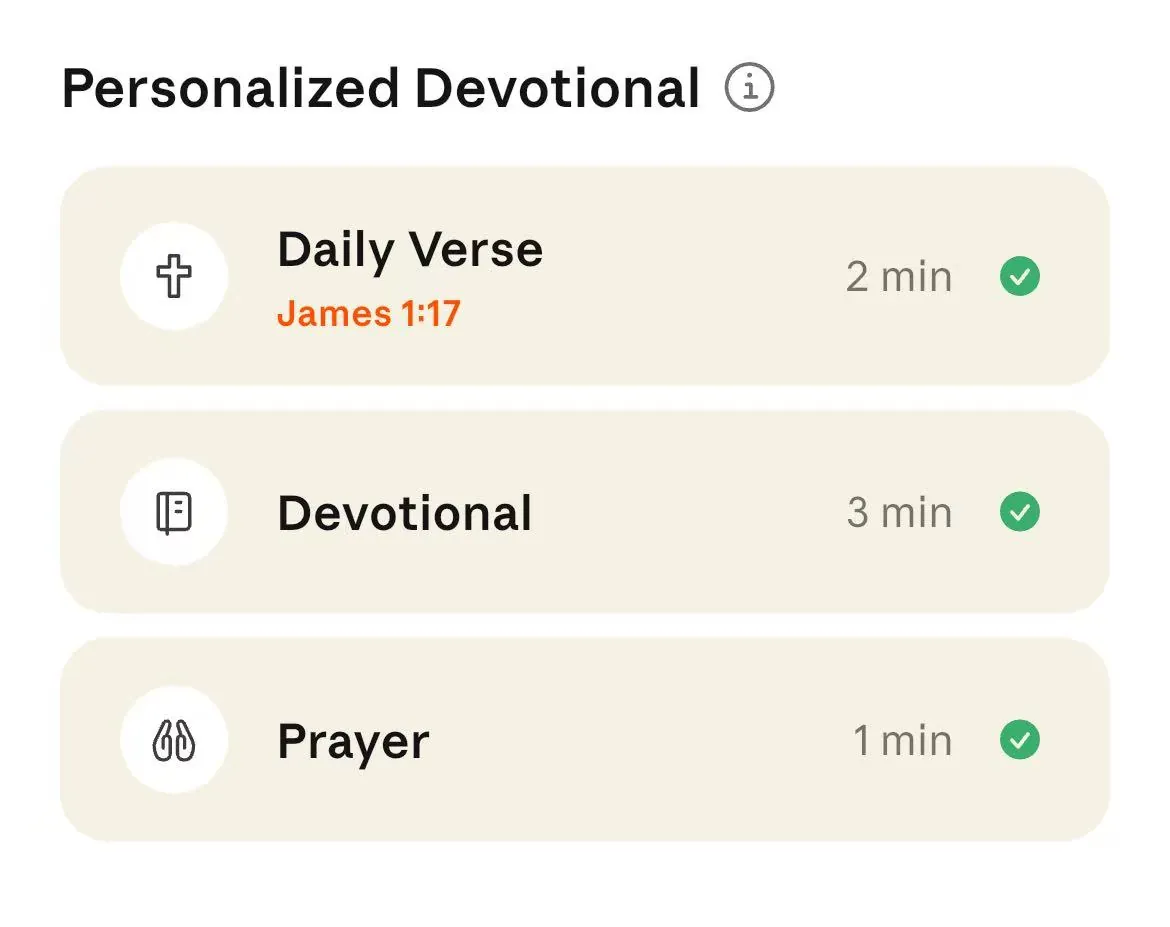Click the 3 min duration label
This screenshot has height=927, width=1170.
[x=899, y=513]
